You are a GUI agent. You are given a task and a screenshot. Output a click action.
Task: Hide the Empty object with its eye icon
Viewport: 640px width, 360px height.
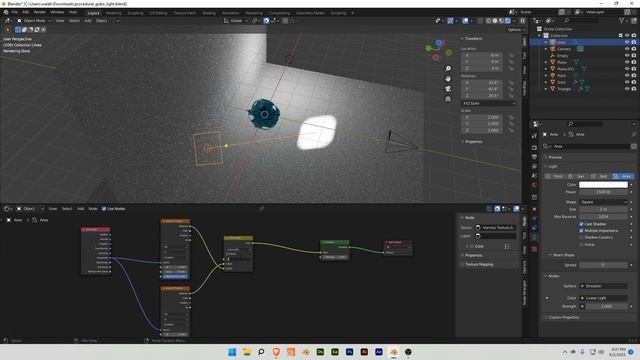[627, 56]
